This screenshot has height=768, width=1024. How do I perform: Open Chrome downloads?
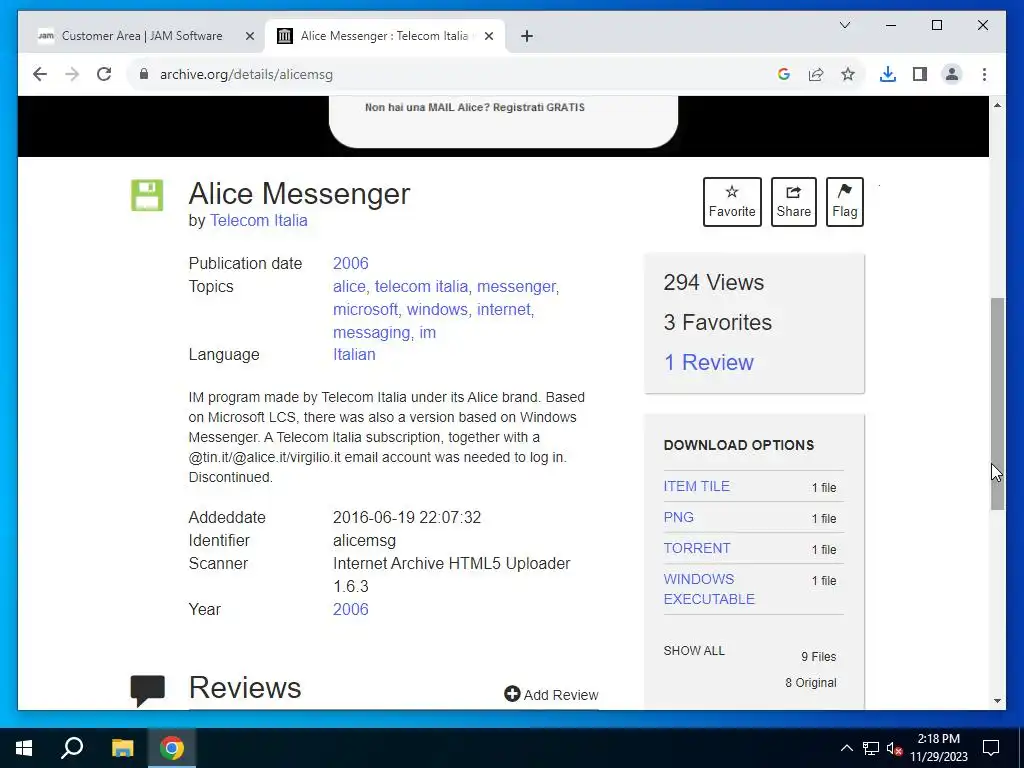coord(888,74)
